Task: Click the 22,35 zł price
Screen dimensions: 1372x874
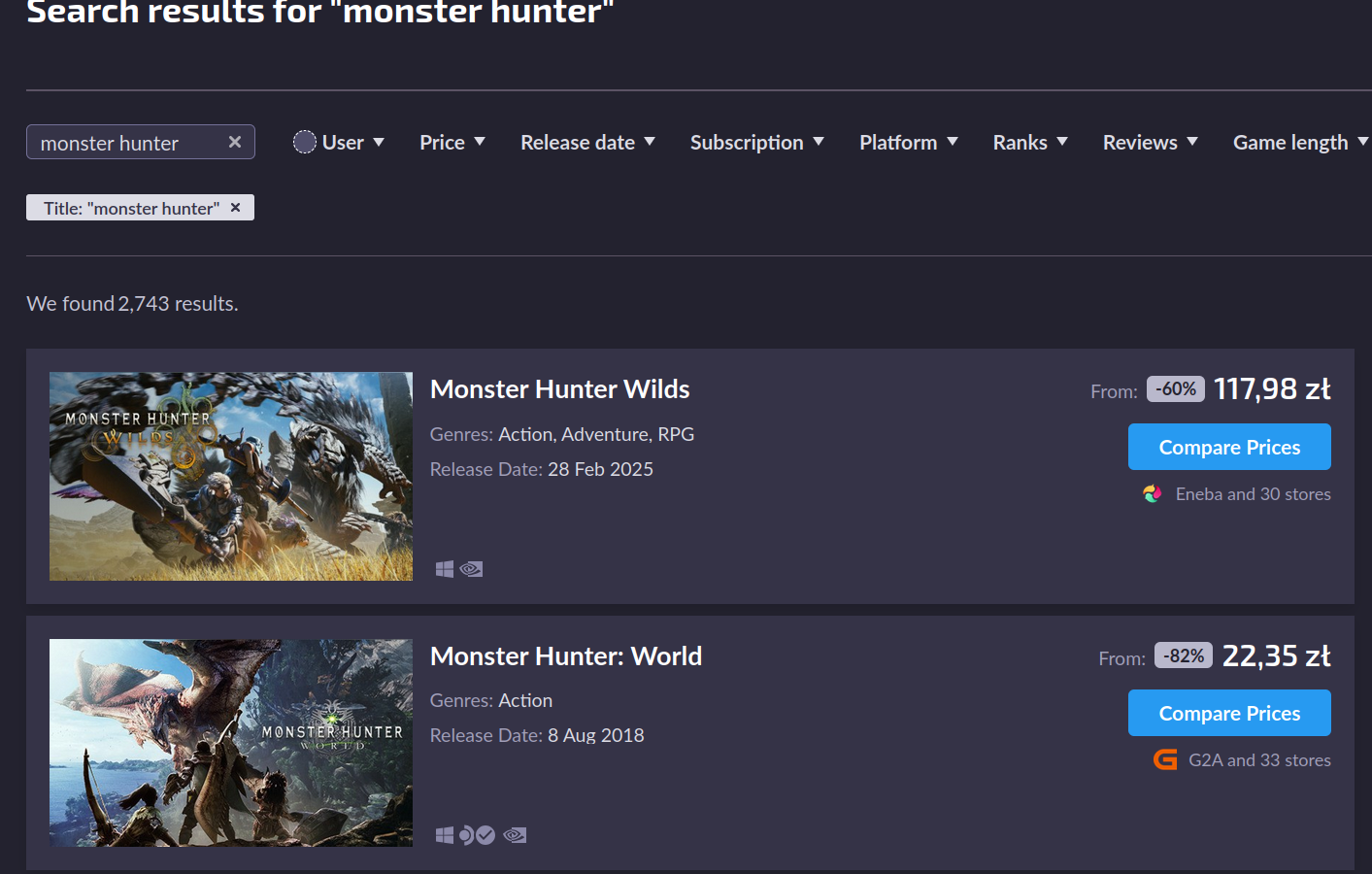Action: [1276, 656]
